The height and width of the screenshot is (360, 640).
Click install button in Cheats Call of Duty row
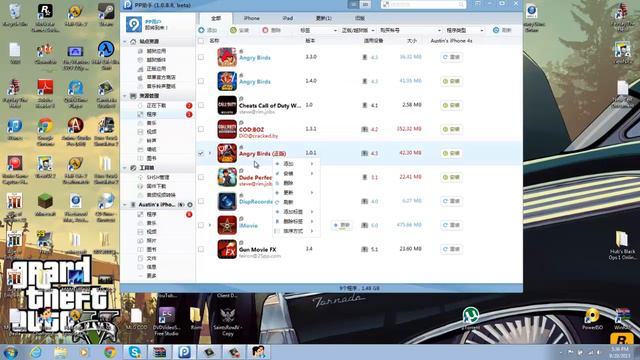[x=451, y=105]
